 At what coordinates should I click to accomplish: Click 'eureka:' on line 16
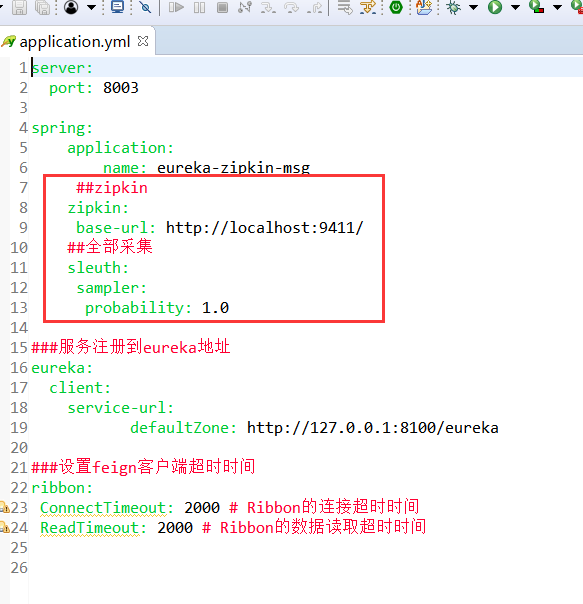click(62, 368)
